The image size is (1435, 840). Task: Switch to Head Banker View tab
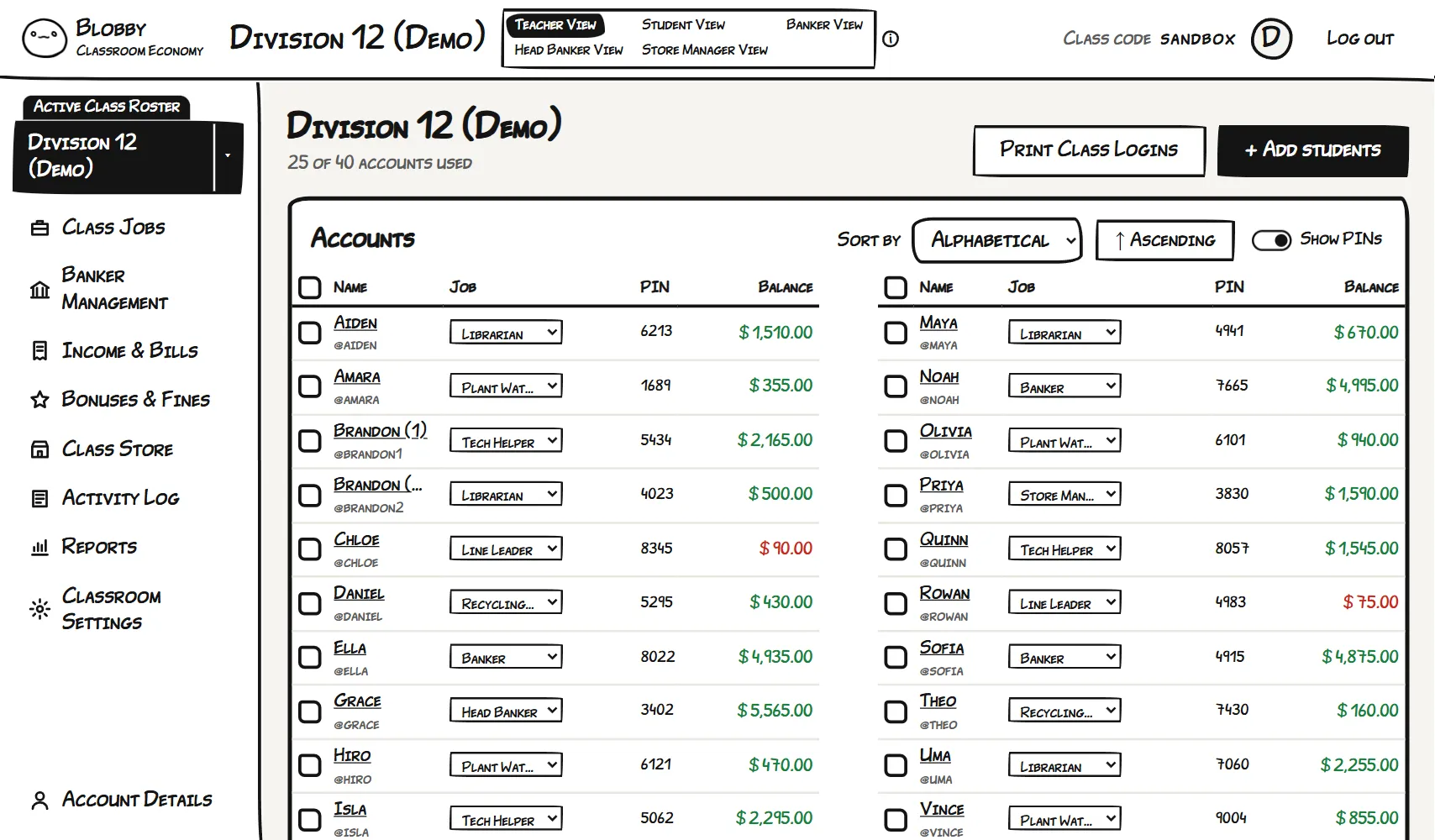[x=569, y=50]
